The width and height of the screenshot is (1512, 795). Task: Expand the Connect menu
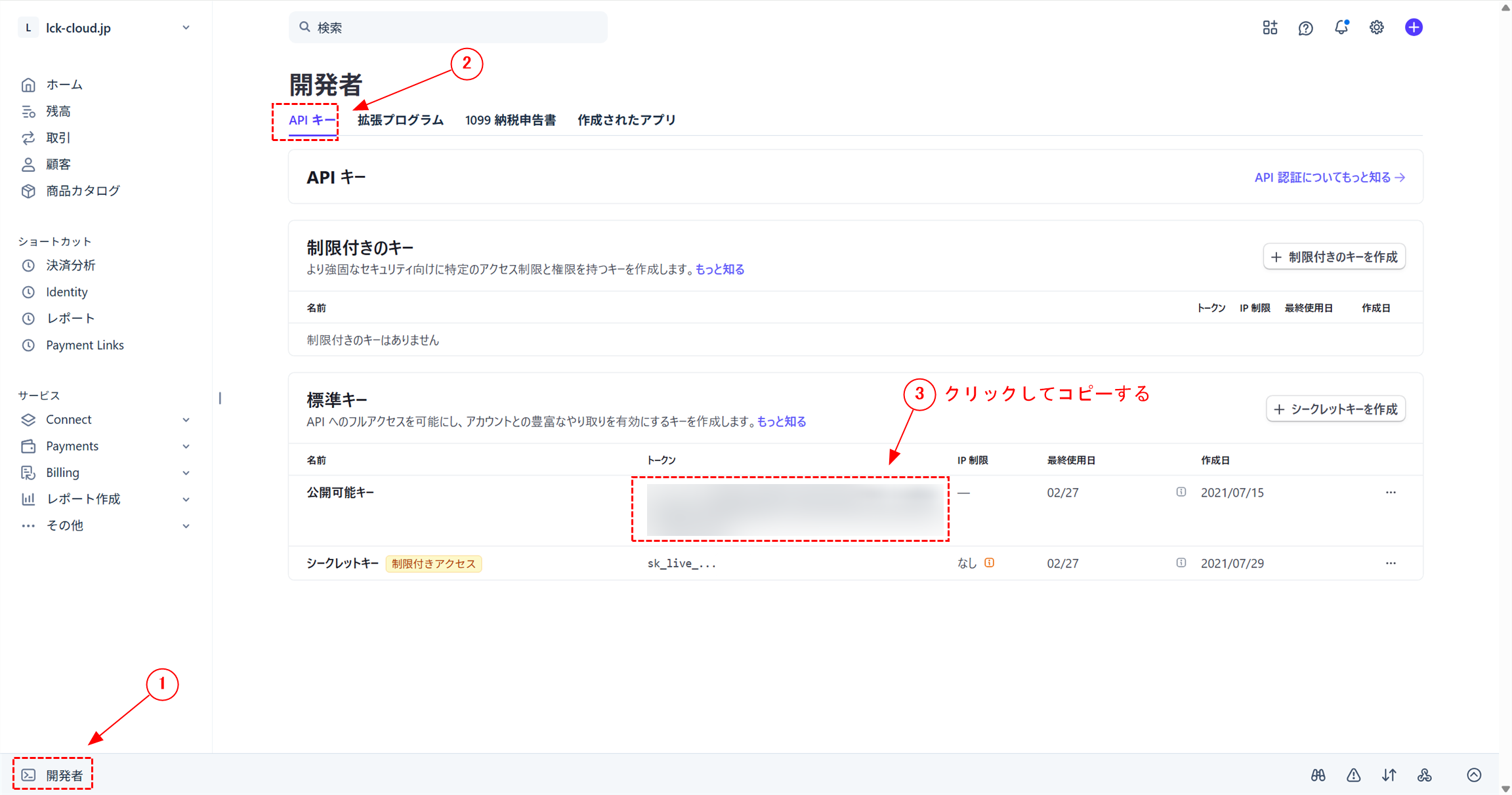click(105, 420)
